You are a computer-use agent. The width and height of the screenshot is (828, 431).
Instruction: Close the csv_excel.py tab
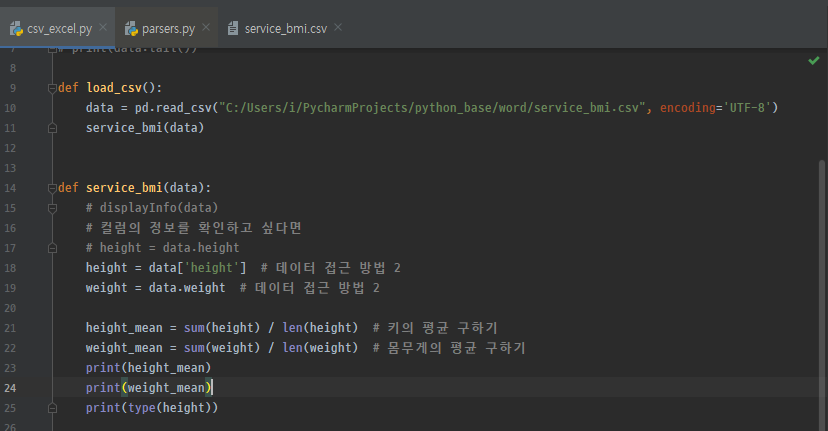[x=103, y=27]
